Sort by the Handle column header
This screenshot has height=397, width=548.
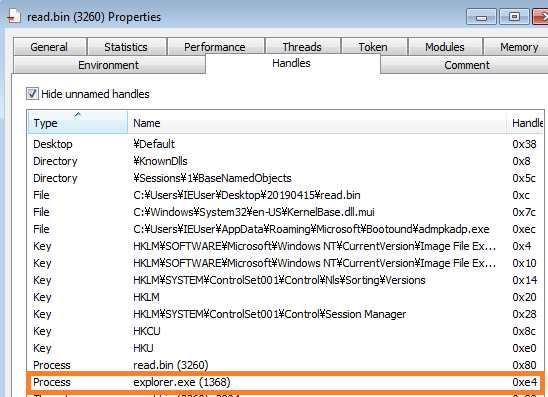click(x=526, y=122)
